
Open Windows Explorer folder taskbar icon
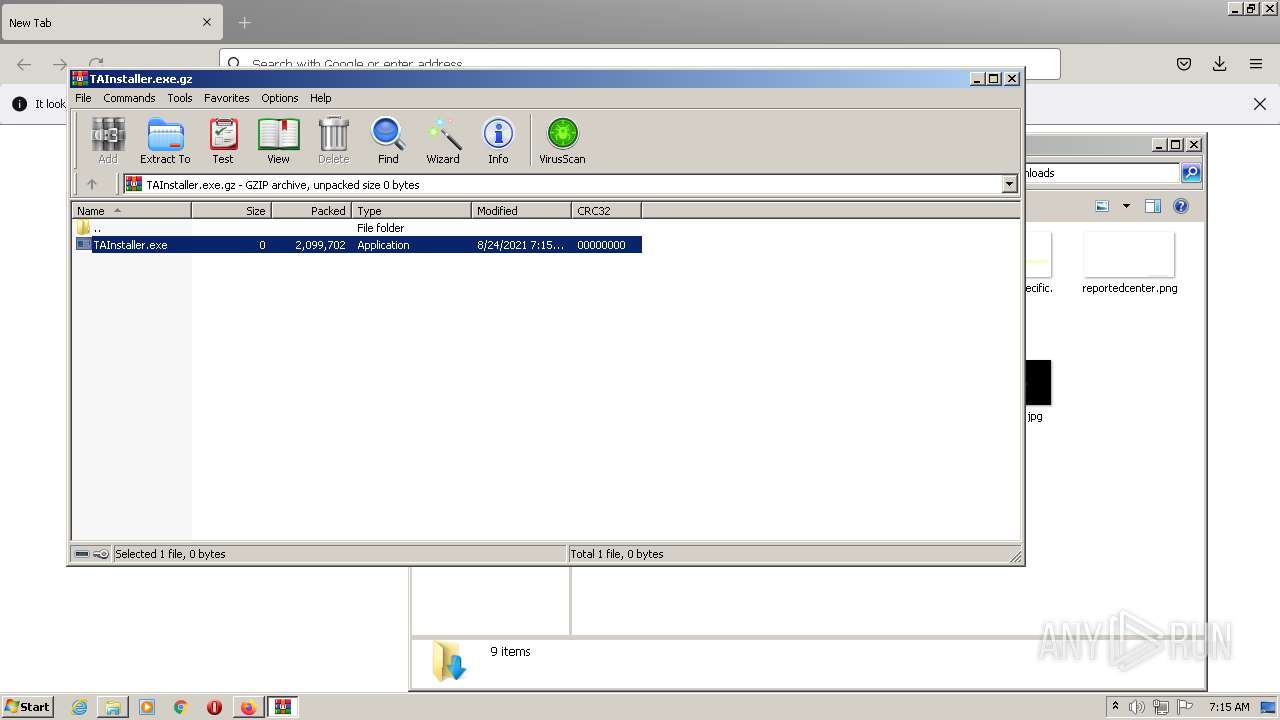pos(113,707)
